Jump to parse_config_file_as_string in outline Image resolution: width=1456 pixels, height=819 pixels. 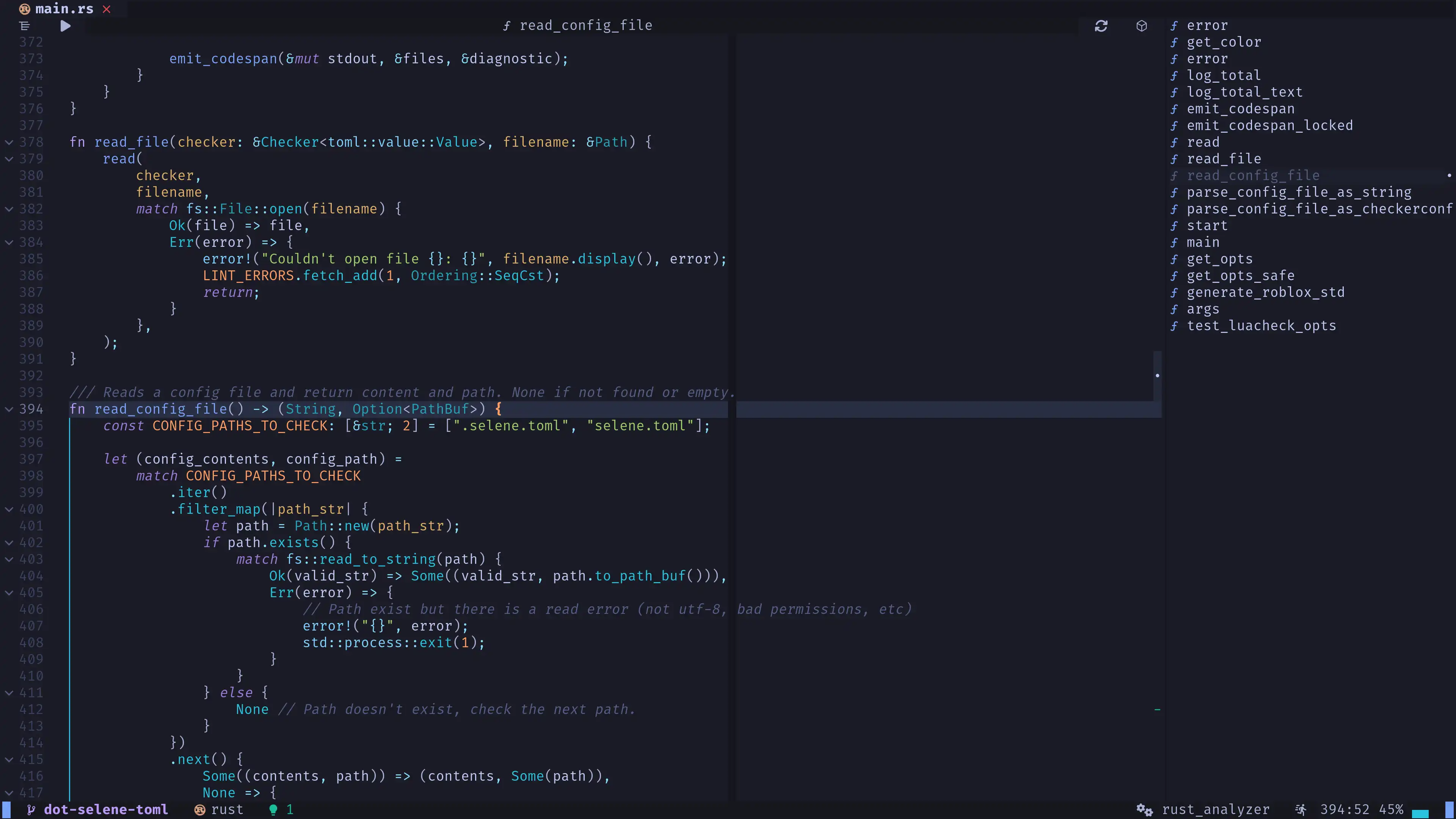coord(1299,192)
